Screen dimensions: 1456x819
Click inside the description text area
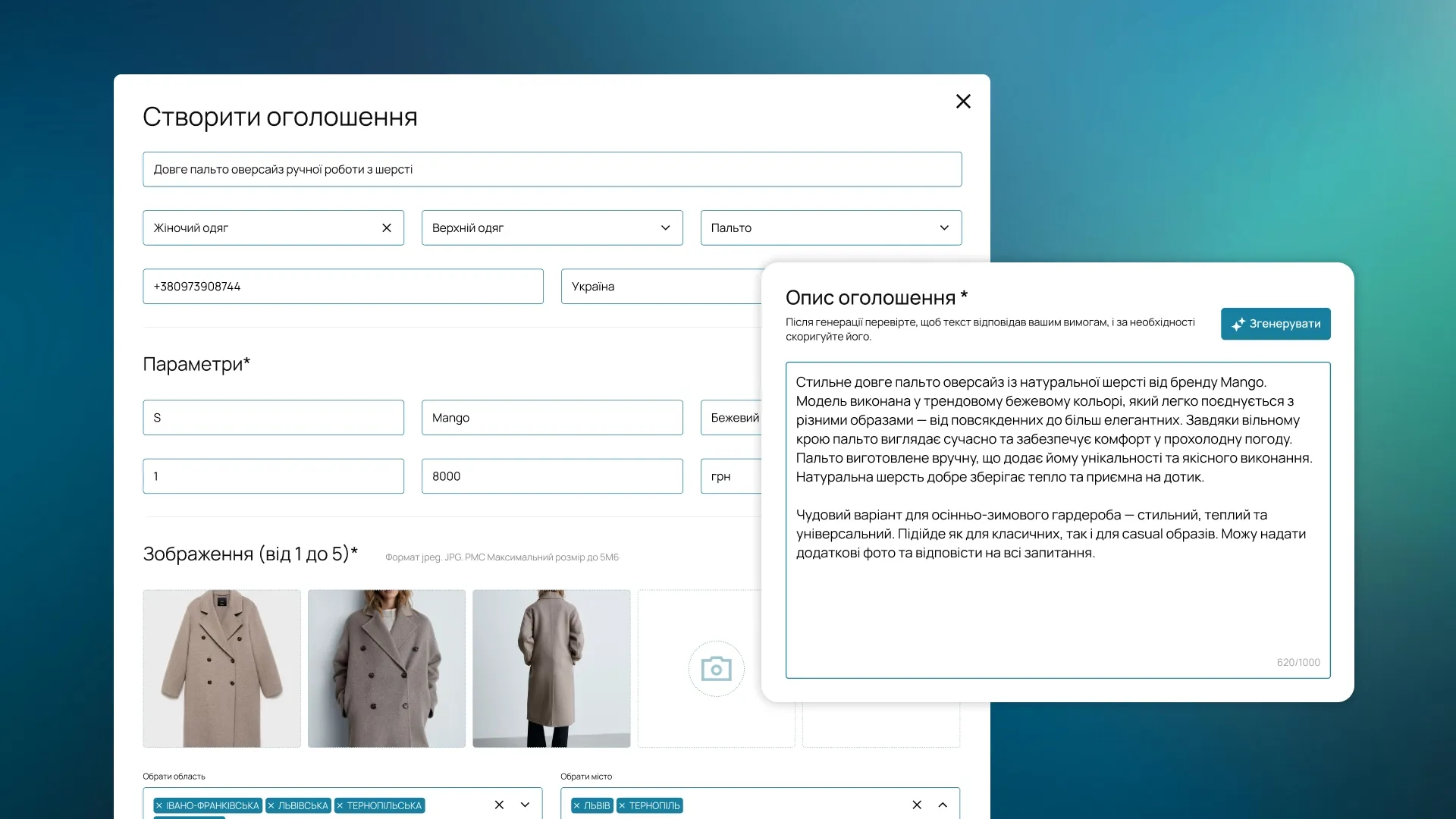[x=1057, y=607]
